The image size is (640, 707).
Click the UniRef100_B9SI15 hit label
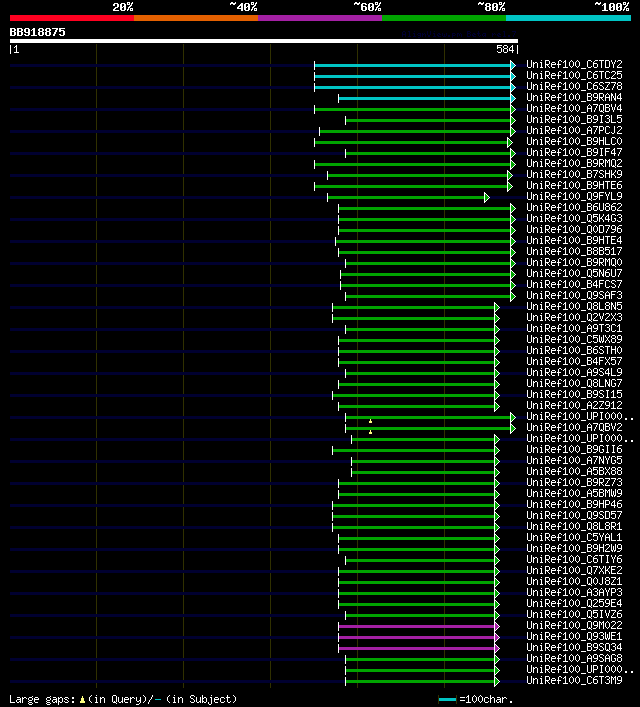tap(574, 394)
